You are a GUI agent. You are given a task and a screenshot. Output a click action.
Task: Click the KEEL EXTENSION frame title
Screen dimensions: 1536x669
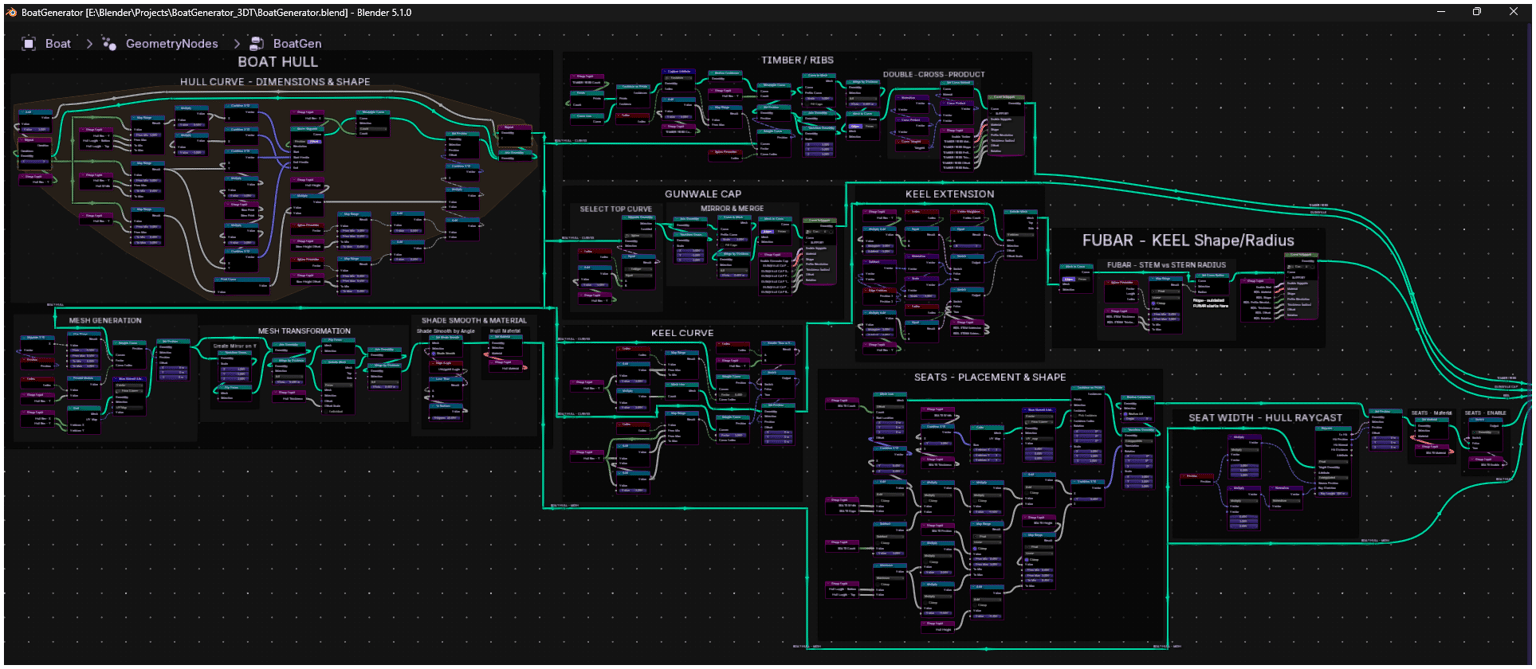tap(950, 194)
